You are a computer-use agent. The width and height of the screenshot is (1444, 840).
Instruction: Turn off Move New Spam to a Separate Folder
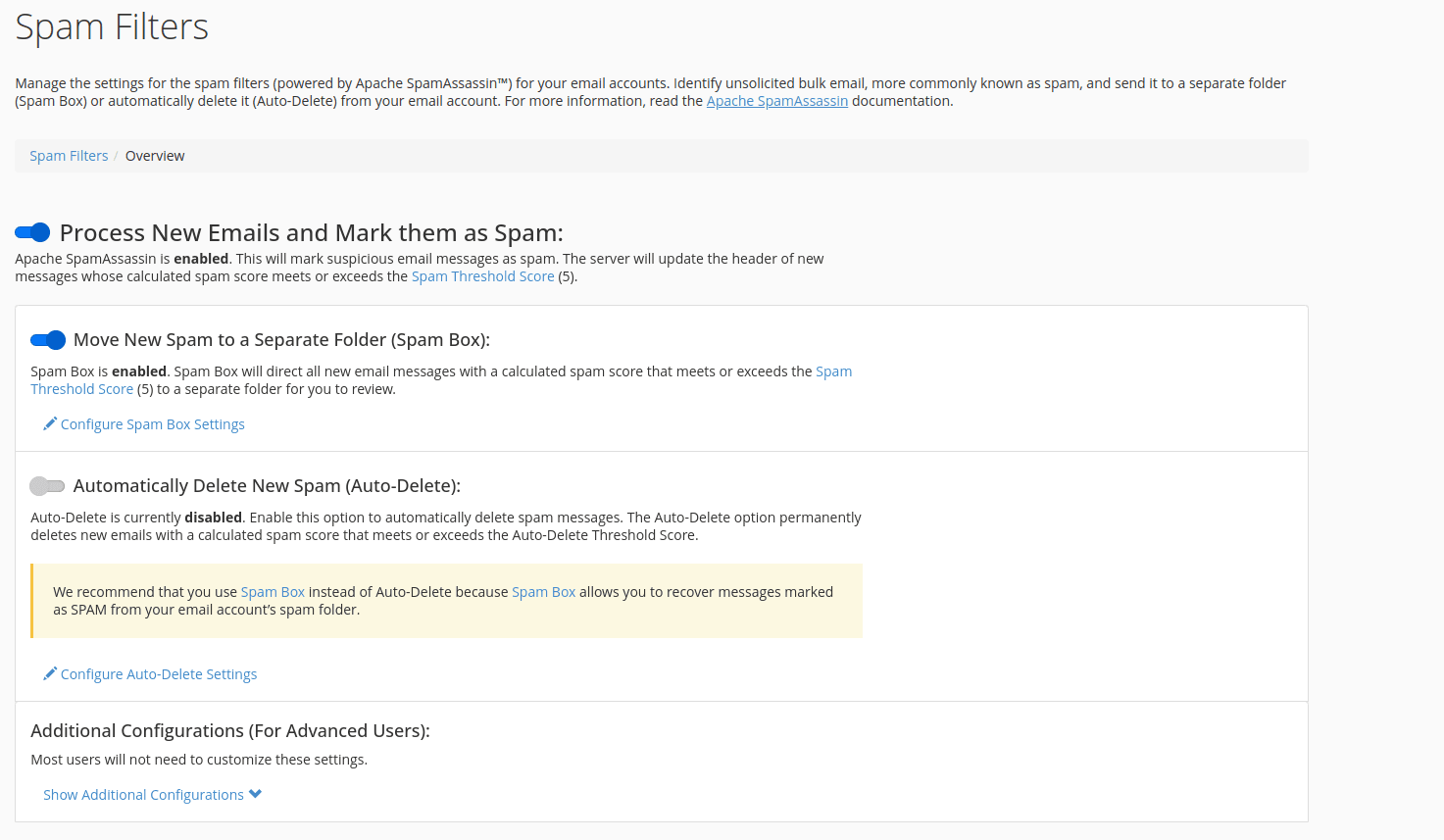[x=47, y=339]
